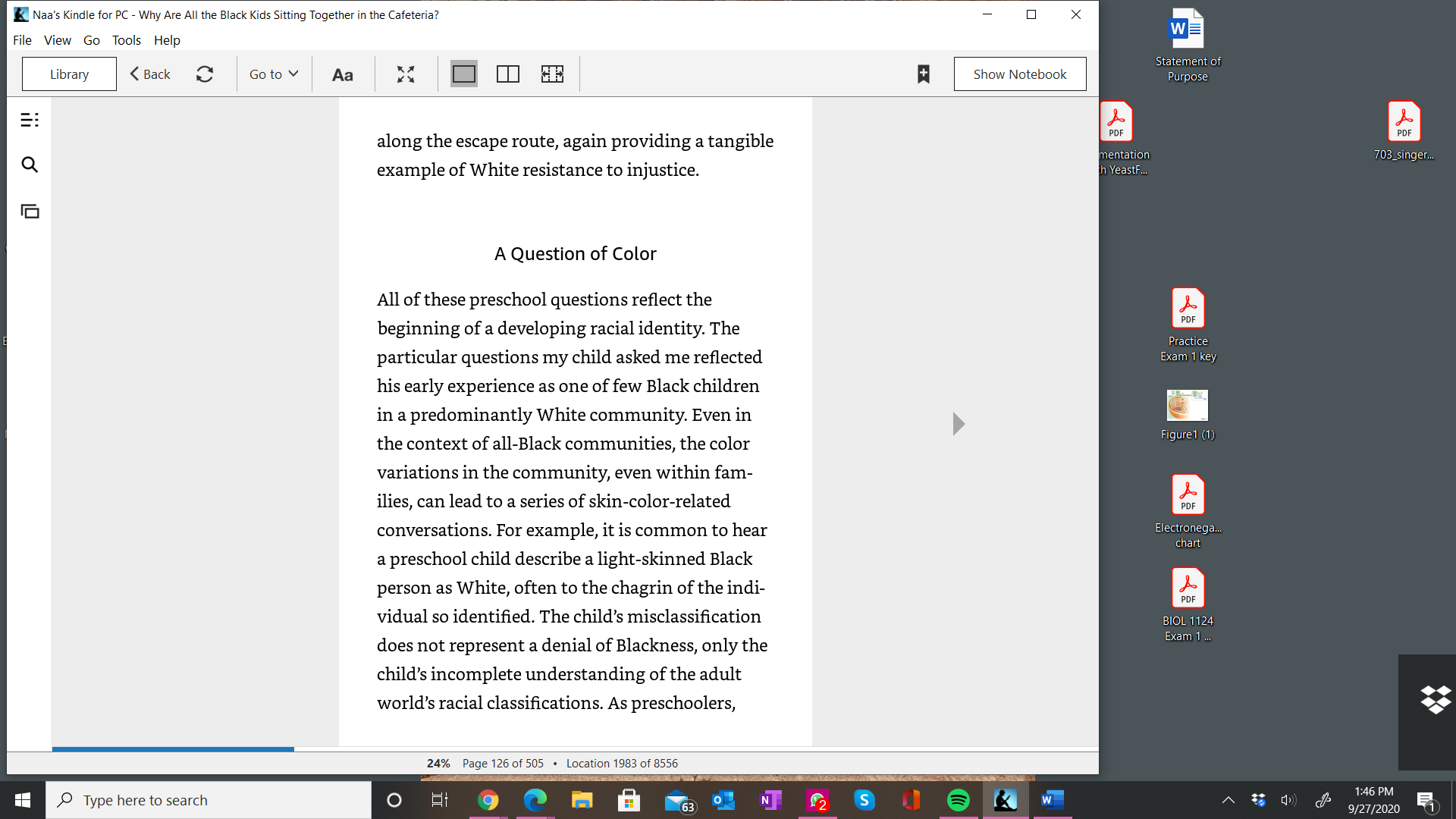
Task: Open Skype from the taskbar
Action: (x=864, y=800)
